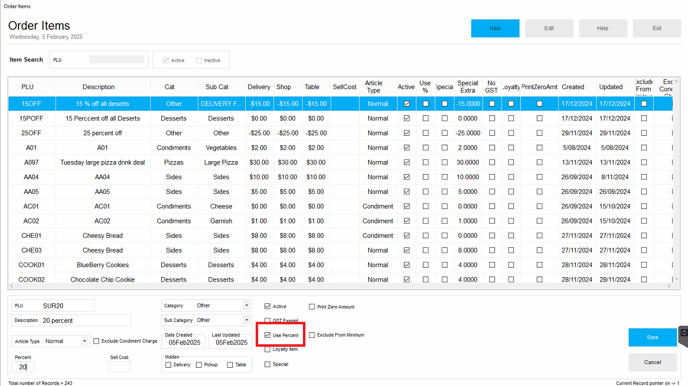Toggle No GST checkbox in 15POFF row
688x386 pixels.
coord(492,118)
